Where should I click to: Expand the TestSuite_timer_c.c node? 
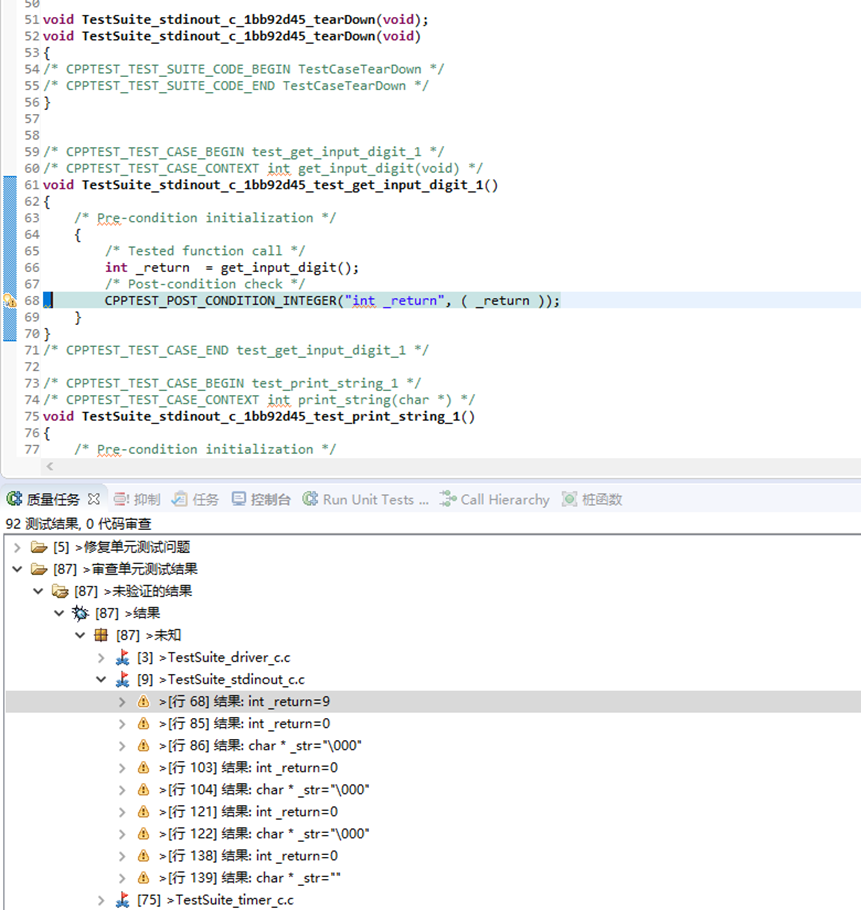click(x=101, y=900)
